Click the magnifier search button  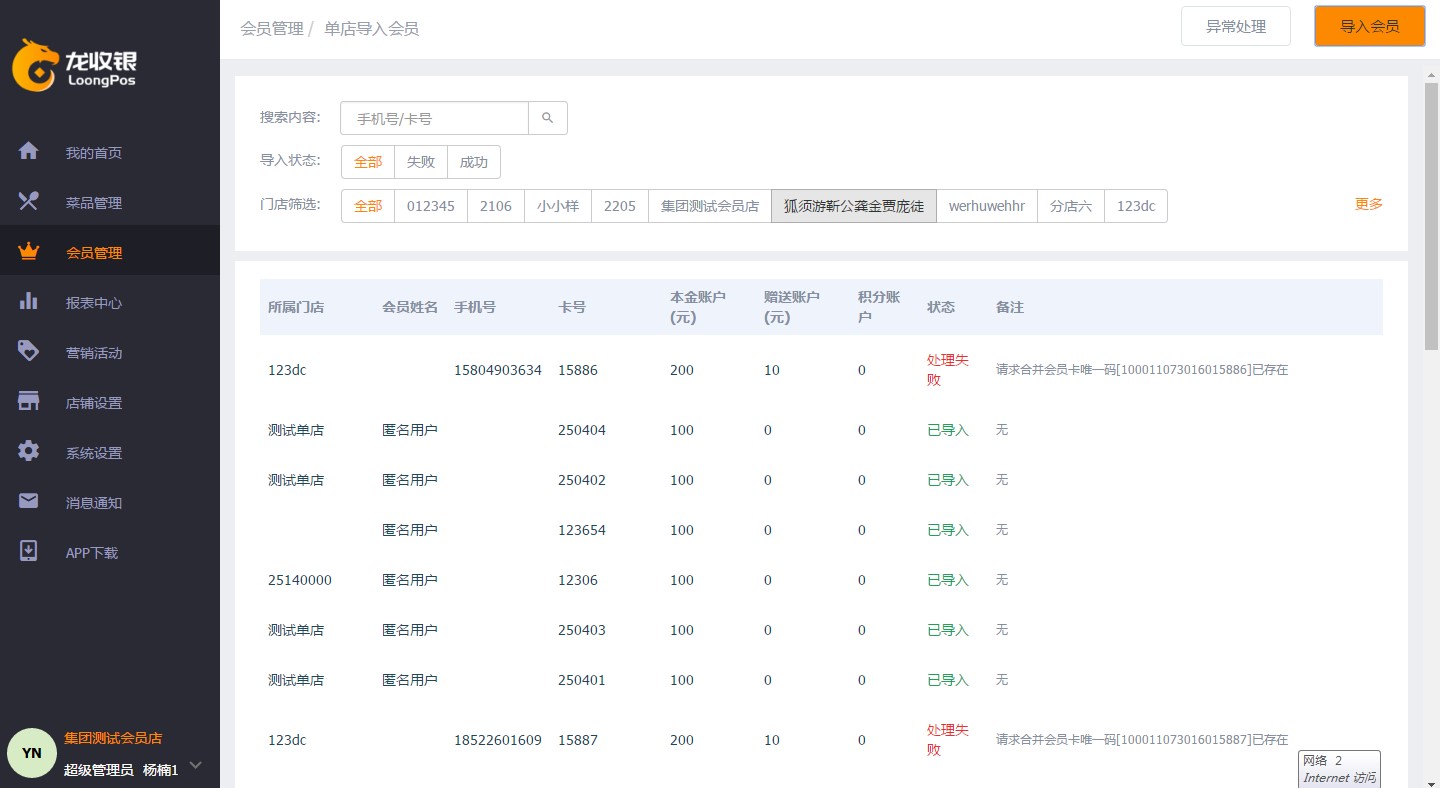point(548,118)
